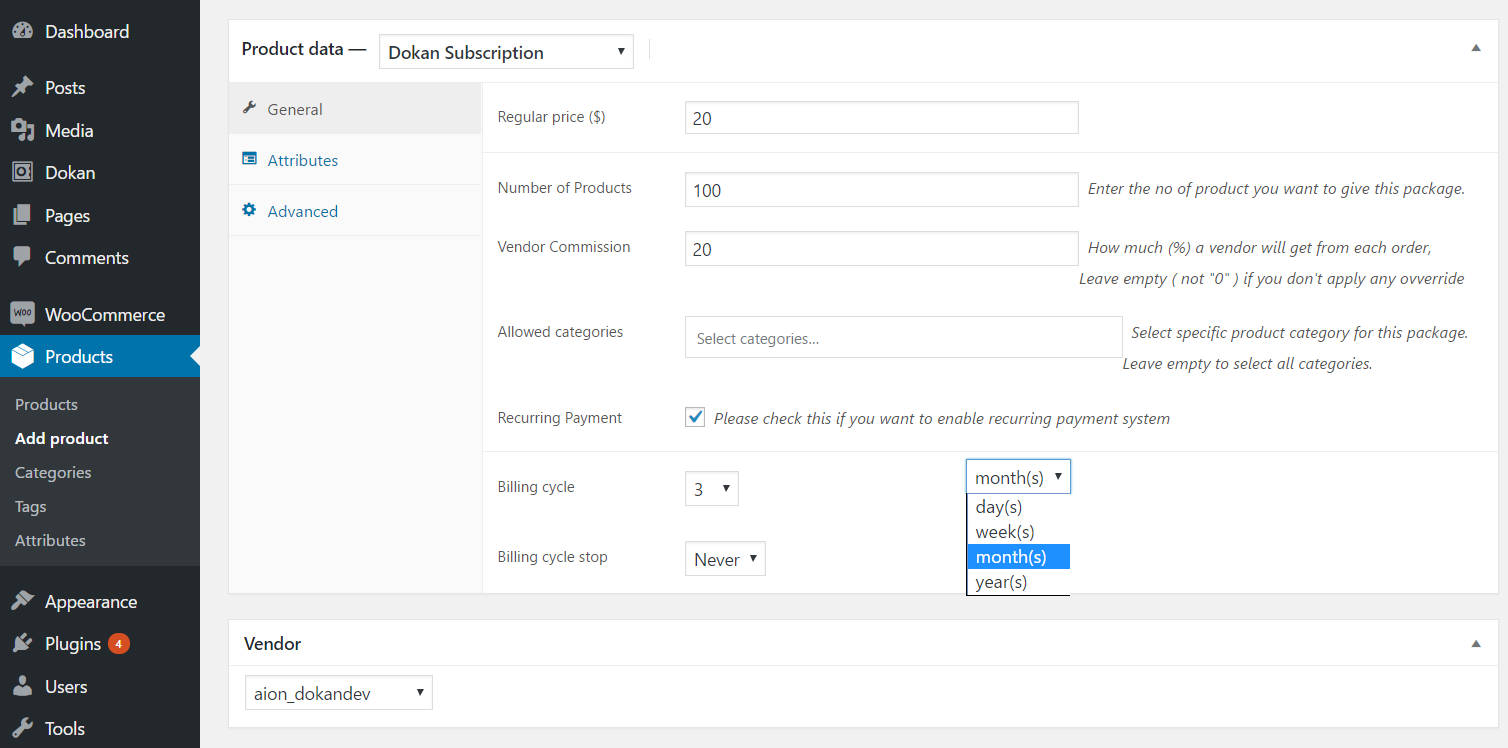Click the Plugins plug icon
The image size is (1508, 748).
(22, 644)
